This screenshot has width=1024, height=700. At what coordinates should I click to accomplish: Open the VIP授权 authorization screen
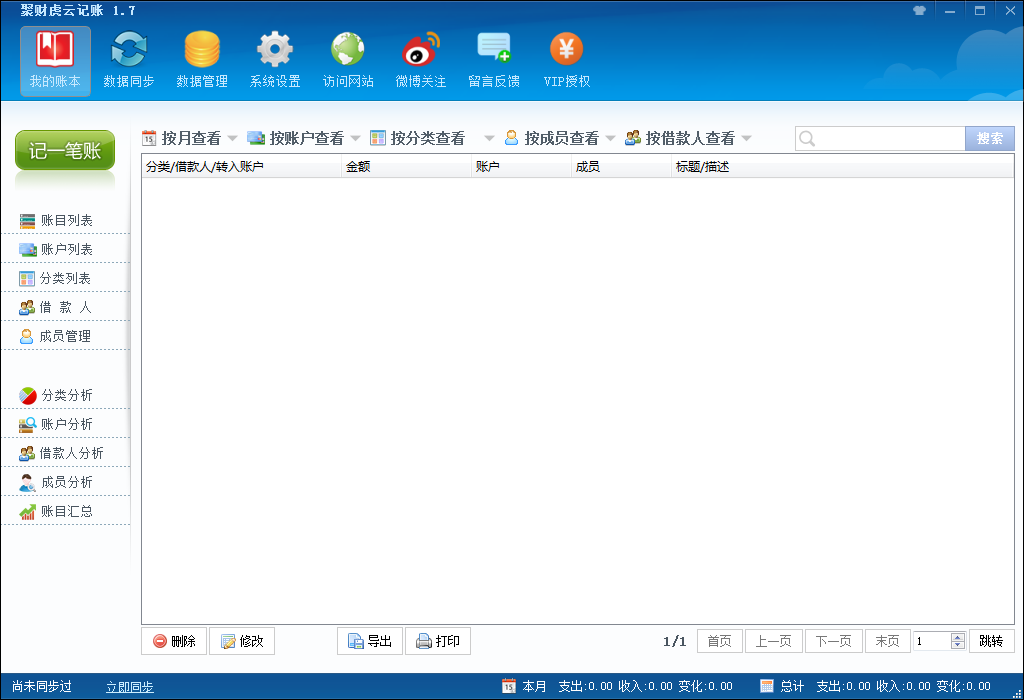(565, 58)
